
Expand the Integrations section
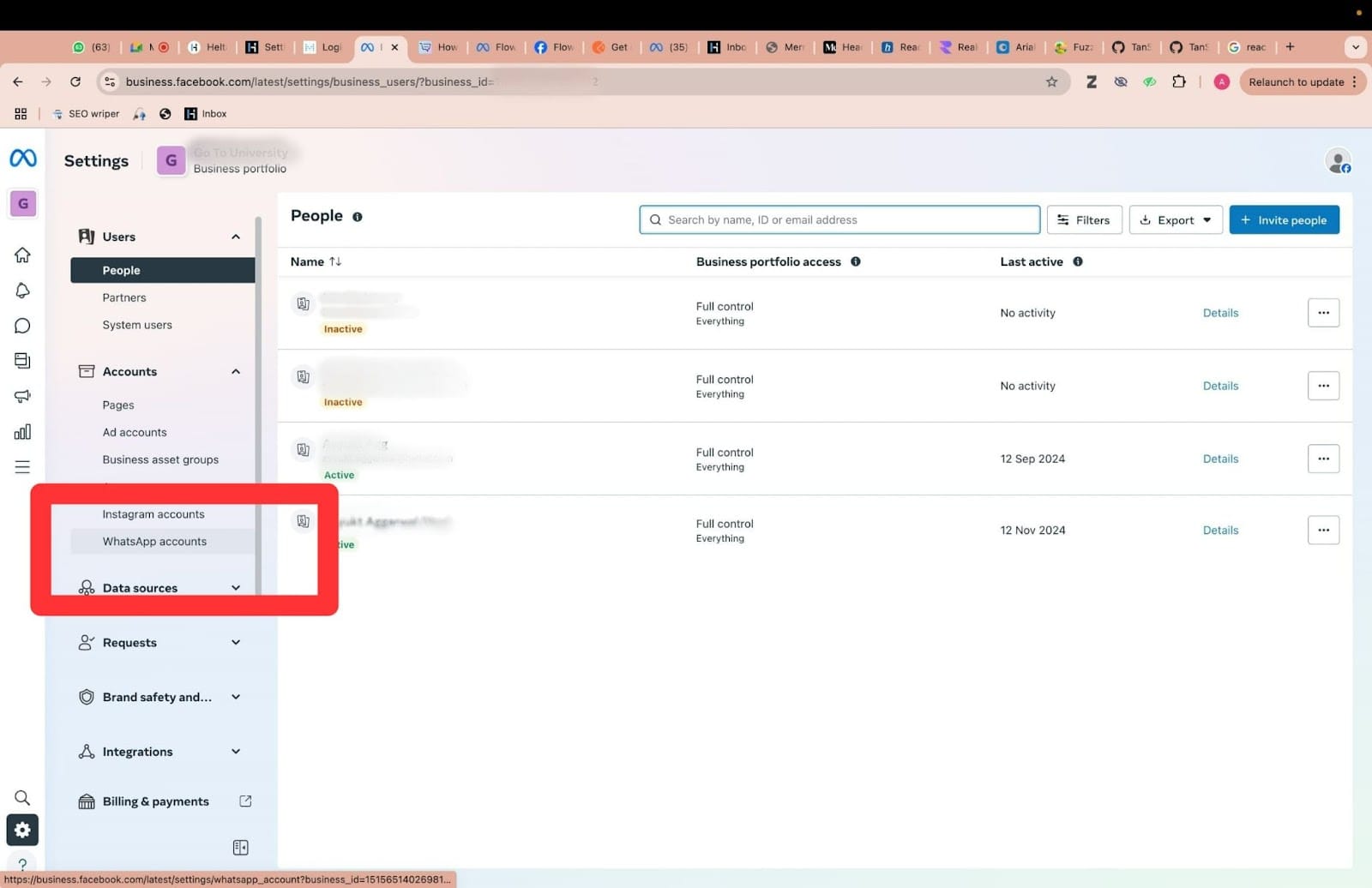tap(235, 752)
